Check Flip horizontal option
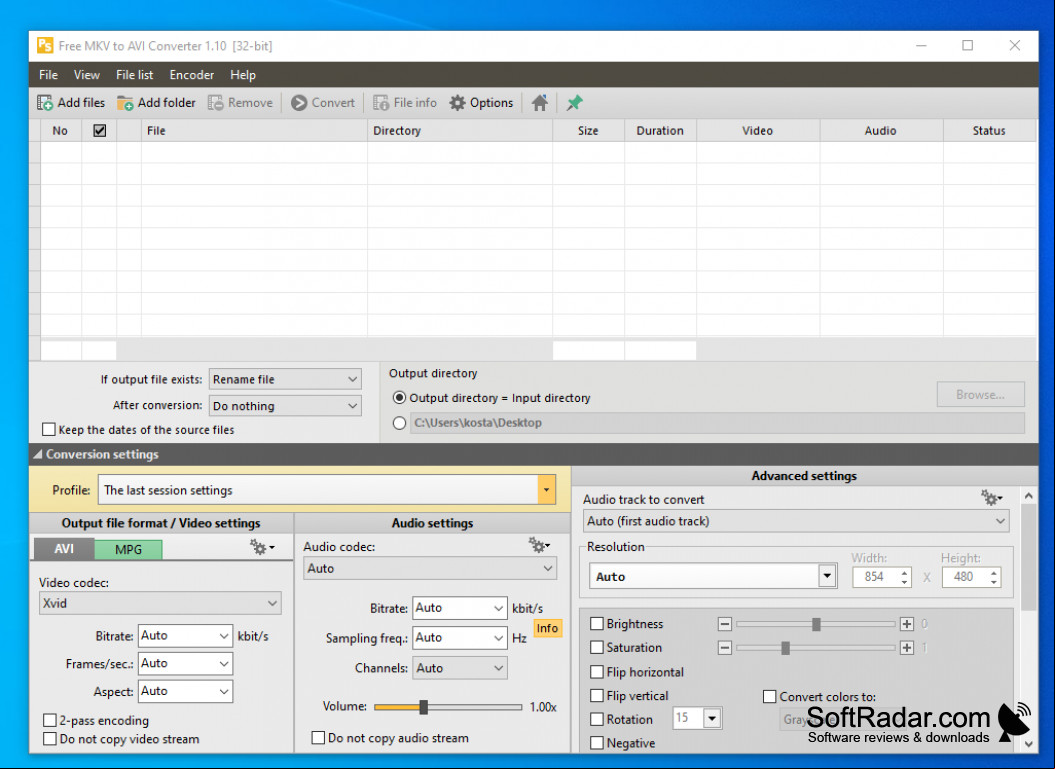Viewport: 1055px width, 769px height. tap(597, 671)
